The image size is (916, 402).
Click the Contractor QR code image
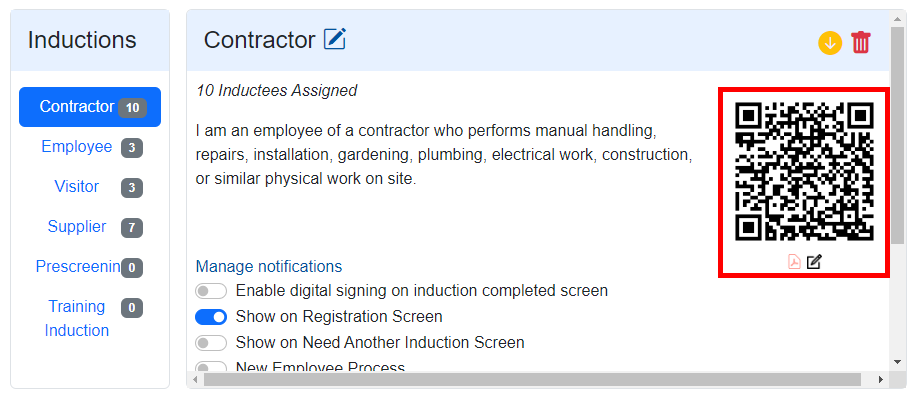(804, 171)
